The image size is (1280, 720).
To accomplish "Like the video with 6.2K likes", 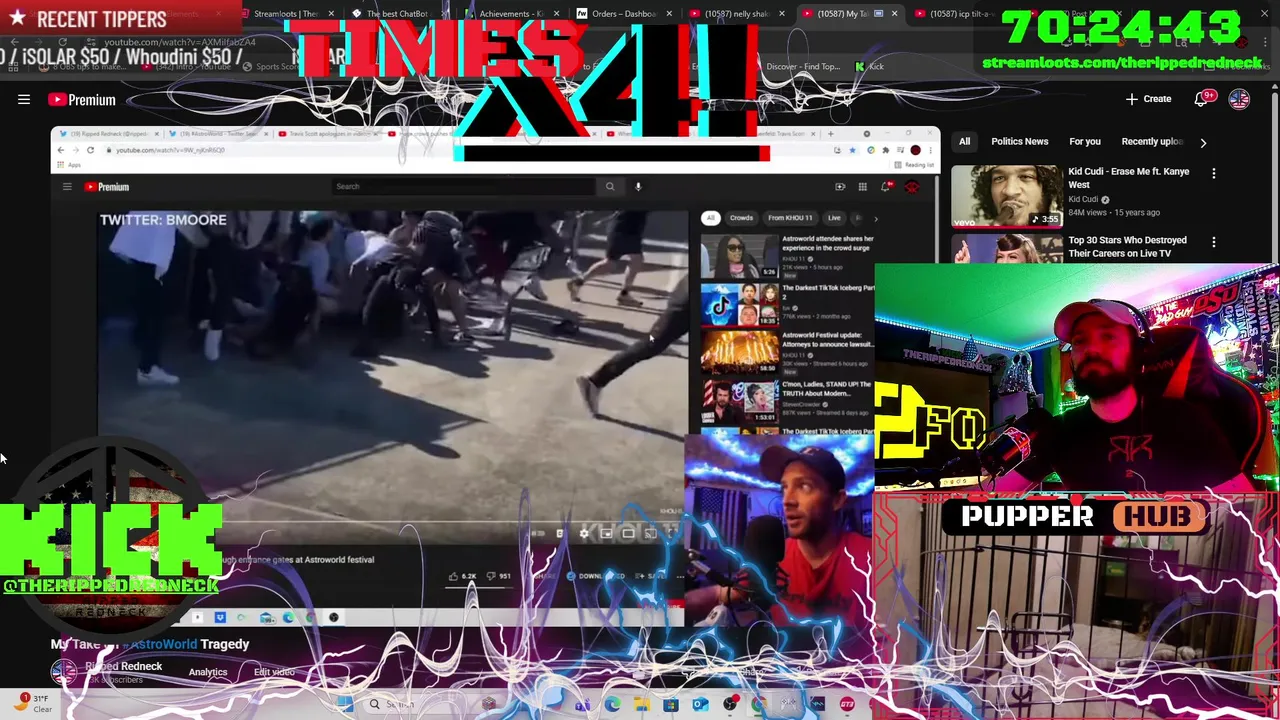I will click(x=462, y=576).
